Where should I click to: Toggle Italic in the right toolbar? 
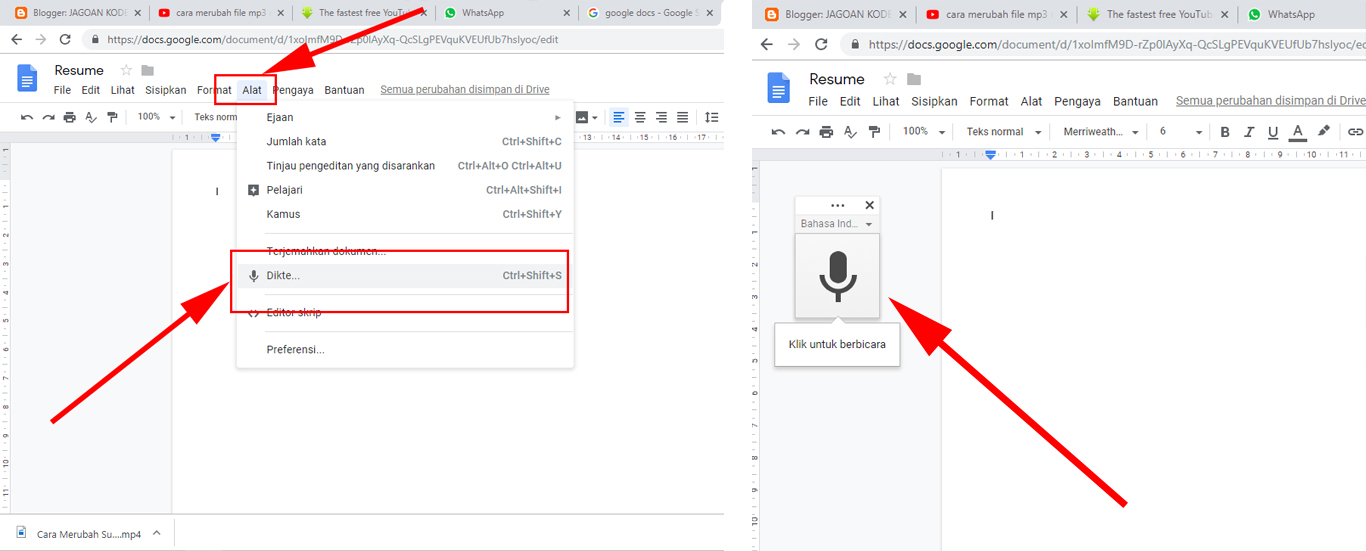1249,131
